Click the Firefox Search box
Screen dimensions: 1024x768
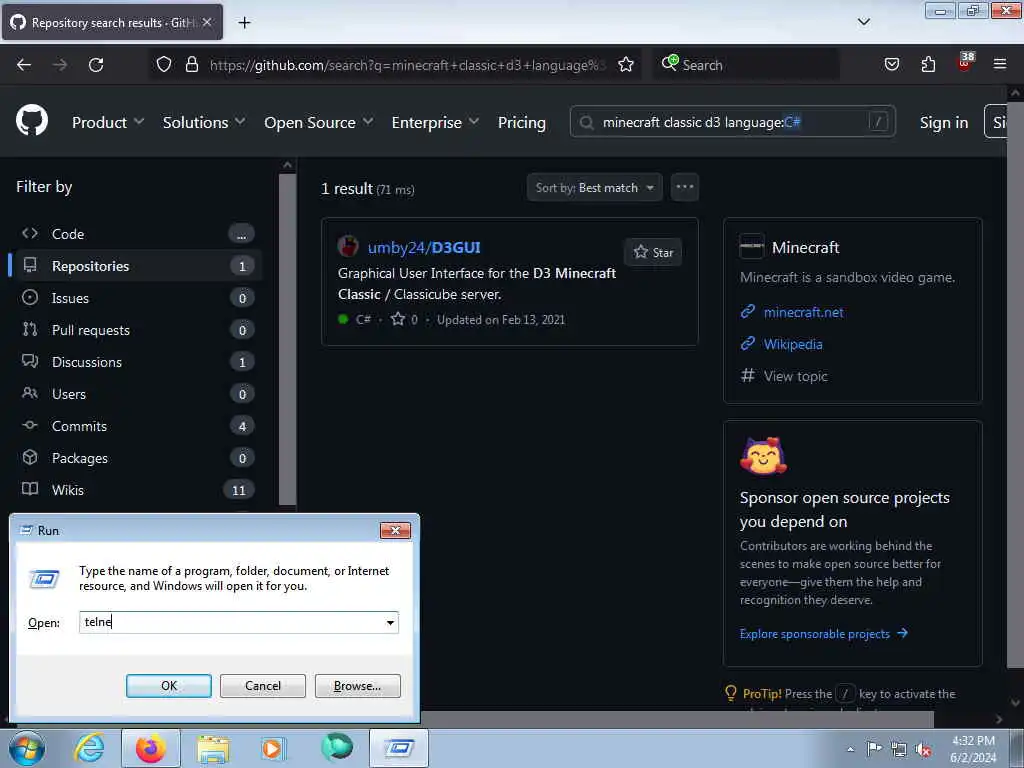click(x=746, y=65)
